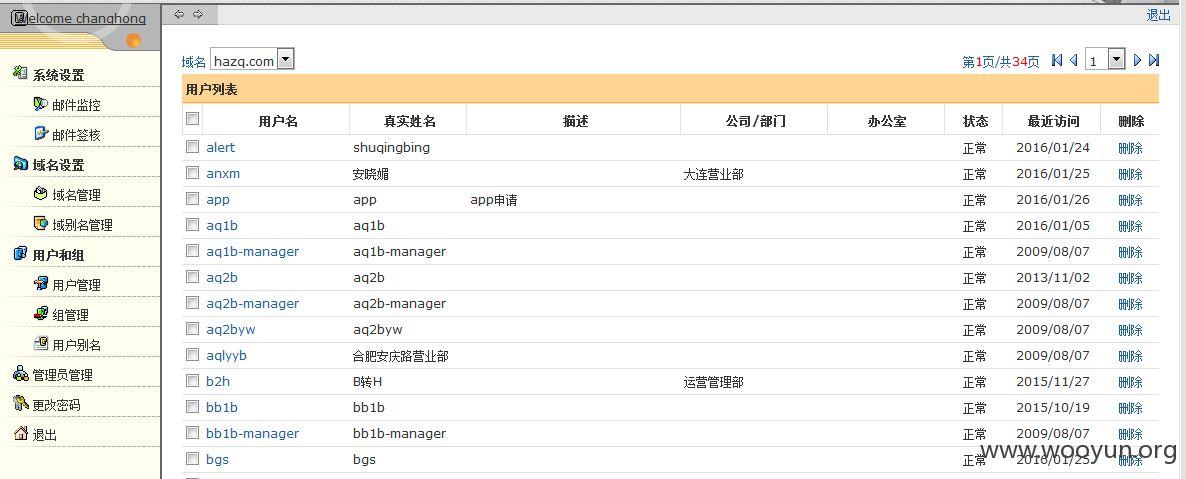This screenshot has width=1186, height=479.
Task: Click the 用户管理 icon
Action: (41, 284)
